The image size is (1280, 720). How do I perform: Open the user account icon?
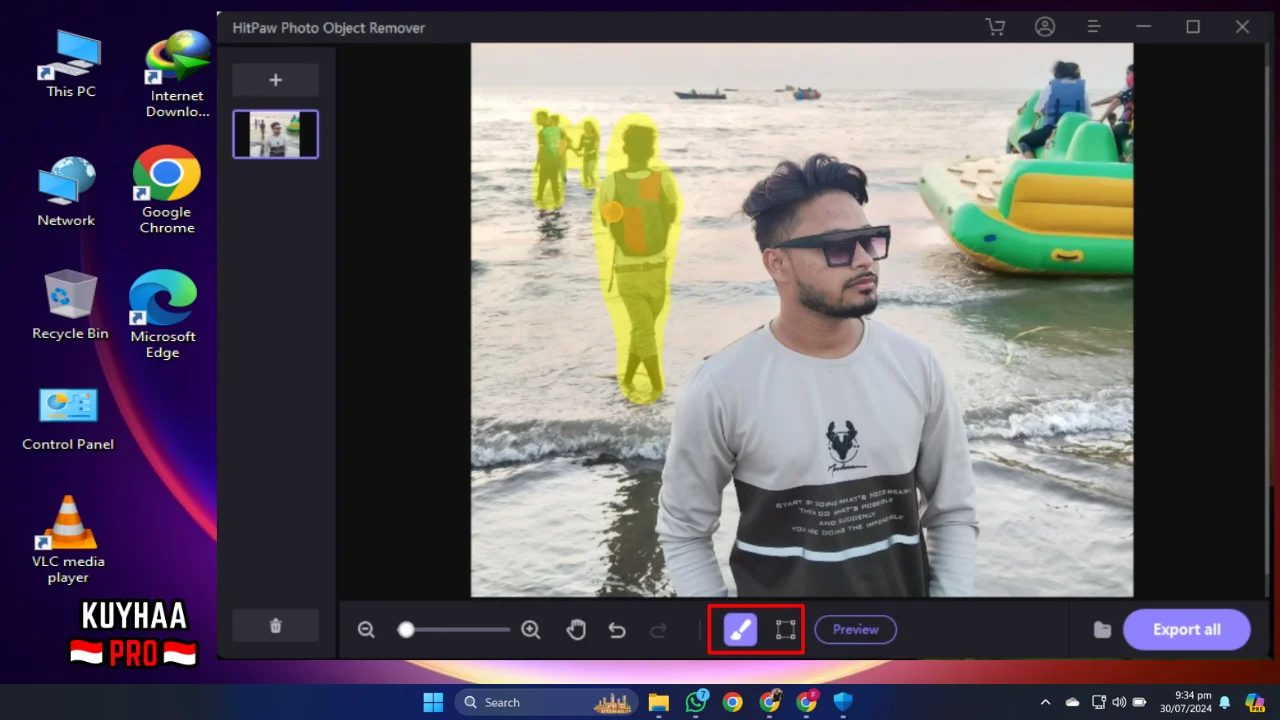(1045, 27)
